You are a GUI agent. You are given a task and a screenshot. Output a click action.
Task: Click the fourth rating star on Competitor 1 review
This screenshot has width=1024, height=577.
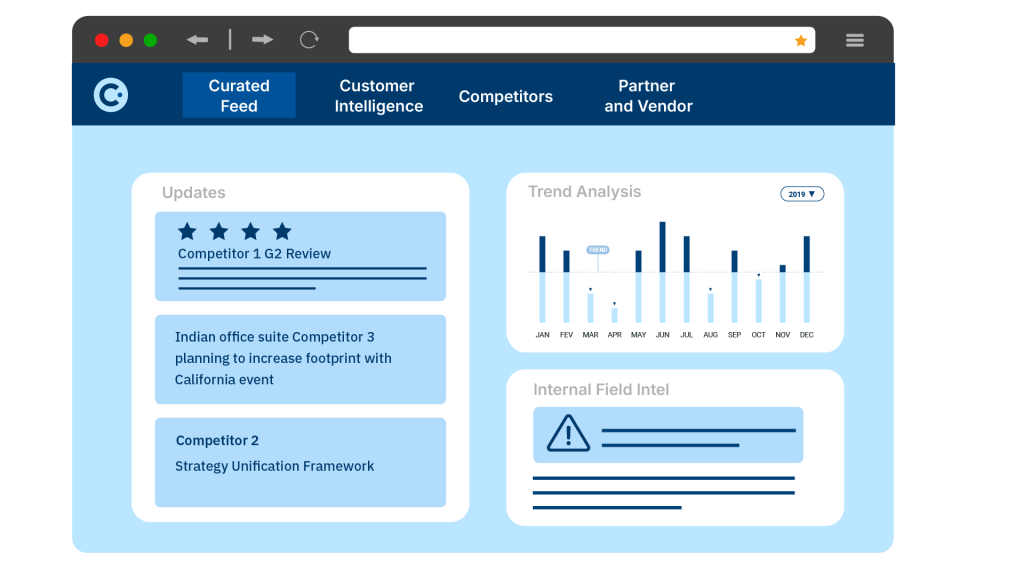pyautogui.click(x=281, y=231)
